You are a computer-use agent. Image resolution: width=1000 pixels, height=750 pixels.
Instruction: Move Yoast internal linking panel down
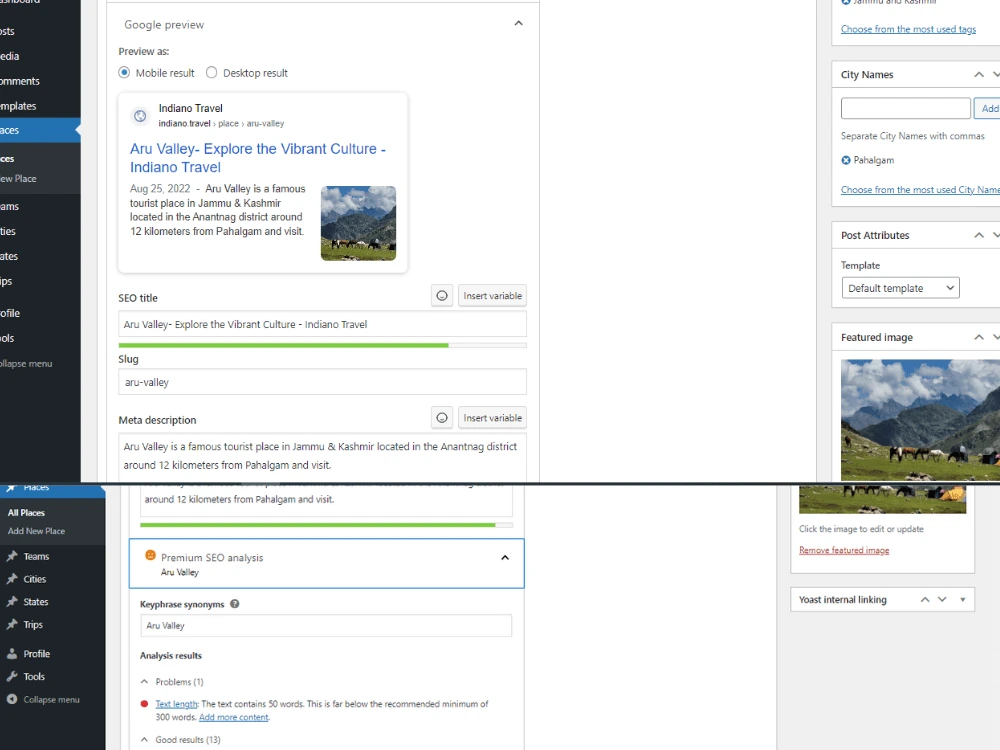point(942,599)
